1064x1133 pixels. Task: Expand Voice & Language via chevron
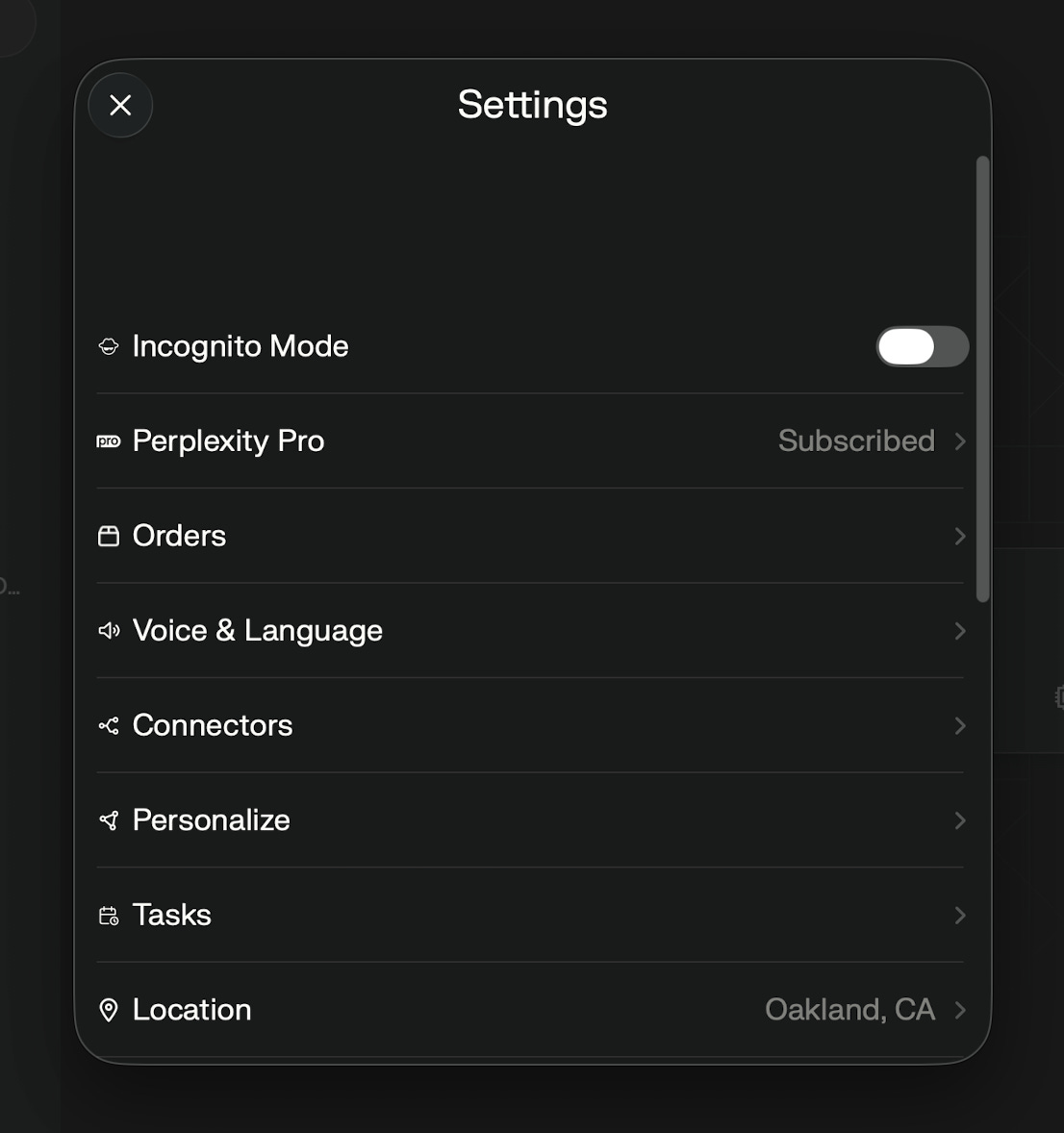coord(960,631)
